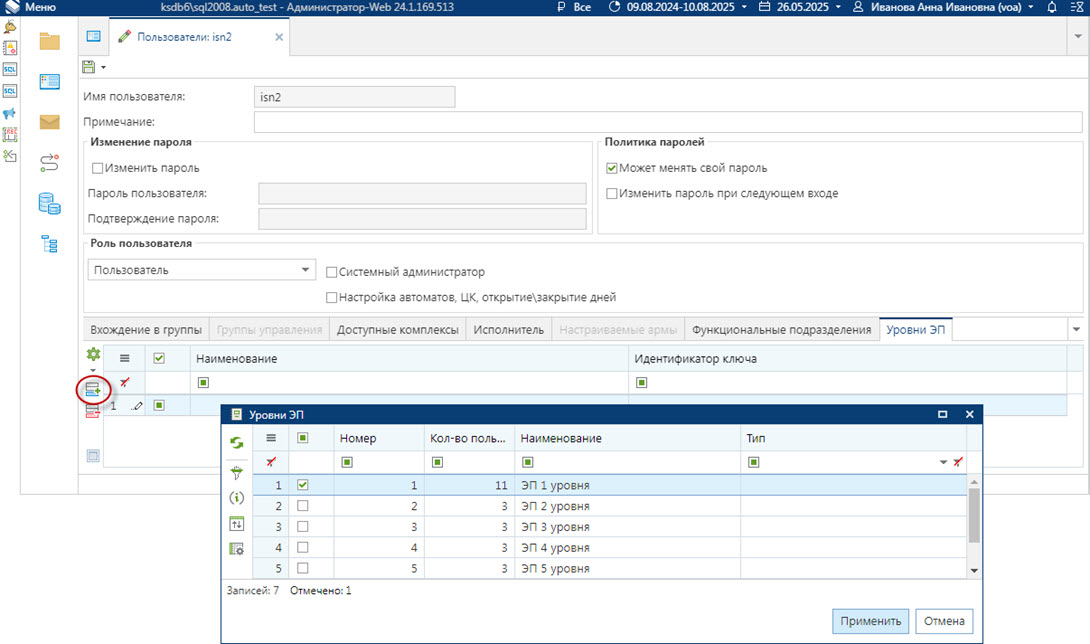Viewport: 1090px width, 644px height.
Task: Expand the arrow under the green gear icon
Action: [93, 371]
